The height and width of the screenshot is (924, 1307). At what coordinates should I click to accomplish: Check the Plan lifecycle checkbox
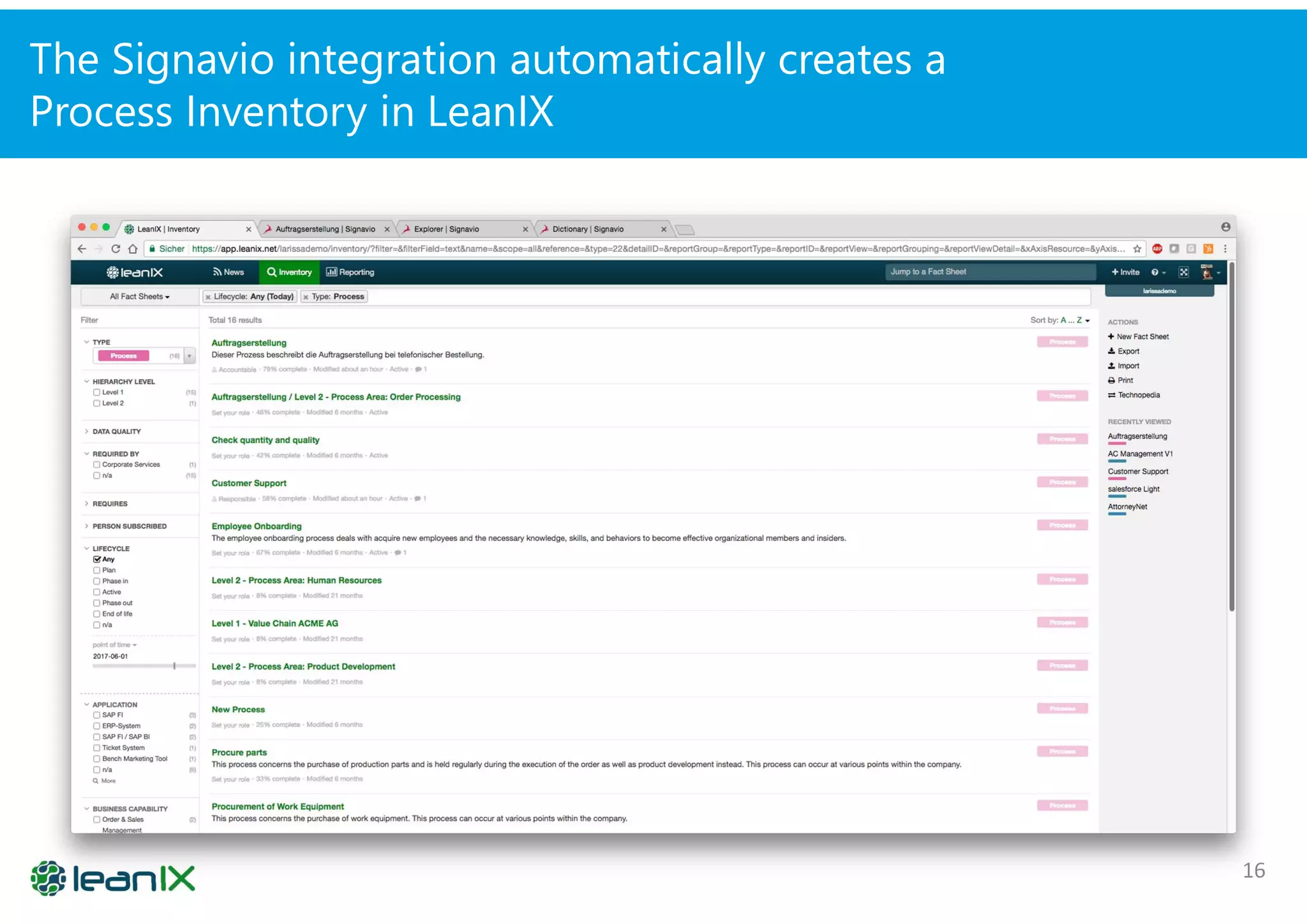click(97, 570)
